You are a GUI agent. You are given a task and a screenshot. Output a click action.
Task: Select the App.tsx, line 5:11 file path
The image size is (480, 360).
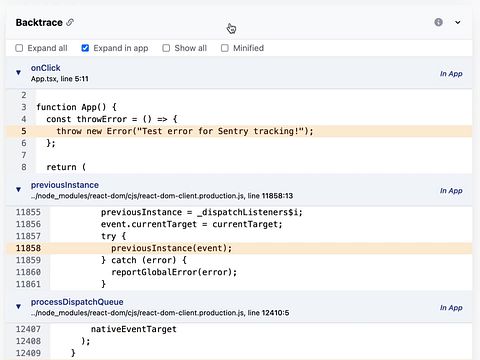tap(60, 79)
